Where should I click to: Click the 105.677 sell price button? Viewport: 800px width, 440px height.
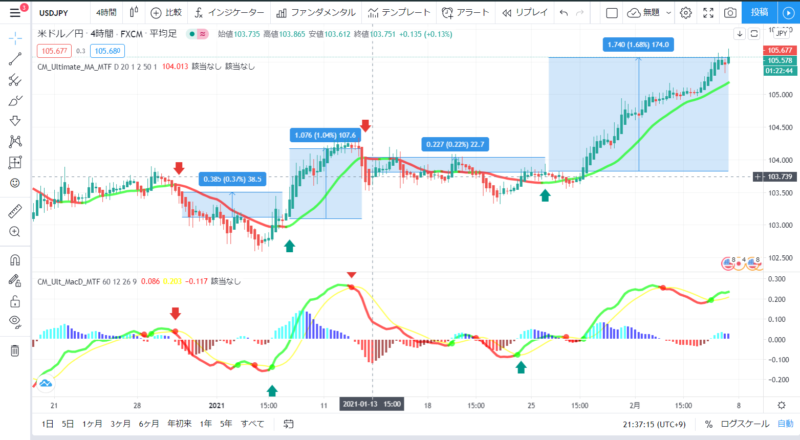[55, 51]
